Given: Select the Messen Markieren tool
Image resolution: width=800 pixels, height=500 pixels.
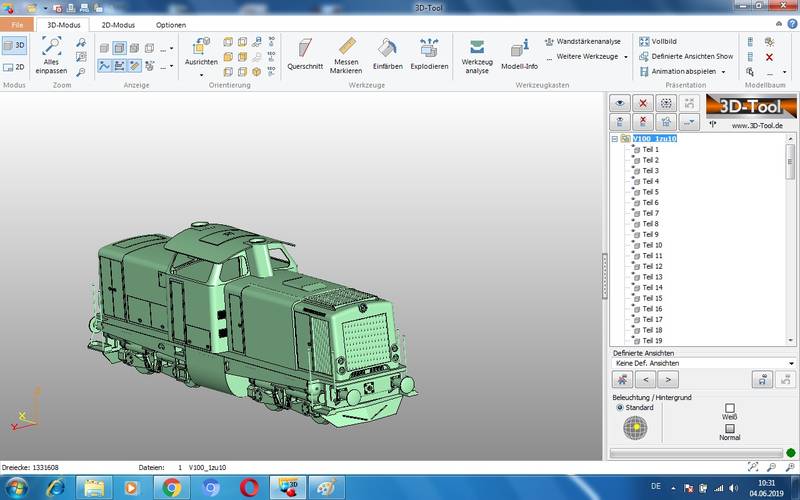Looking at the screenshot, I should (x=346, y=55).
